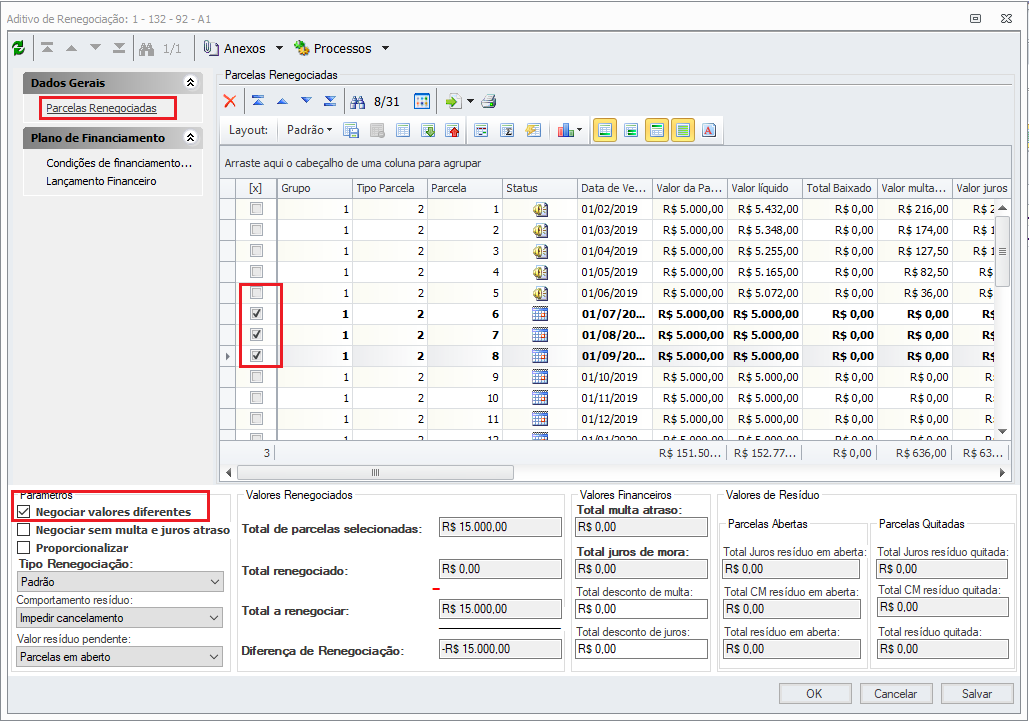Enable the Proporcionalizar checkbox

coord(24,548)
